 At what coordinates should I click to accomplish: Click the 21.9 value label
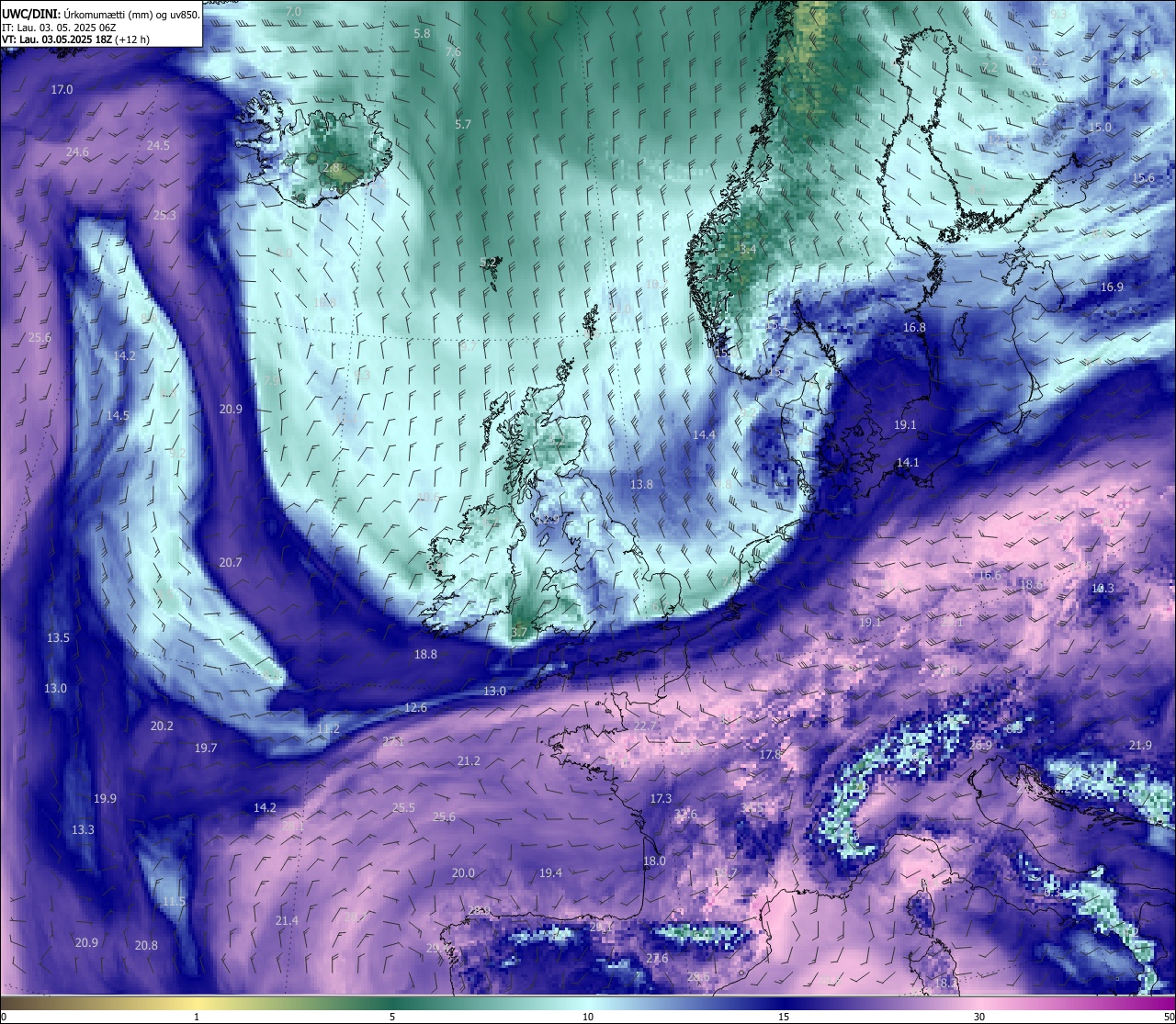[x=1140, y=745]
